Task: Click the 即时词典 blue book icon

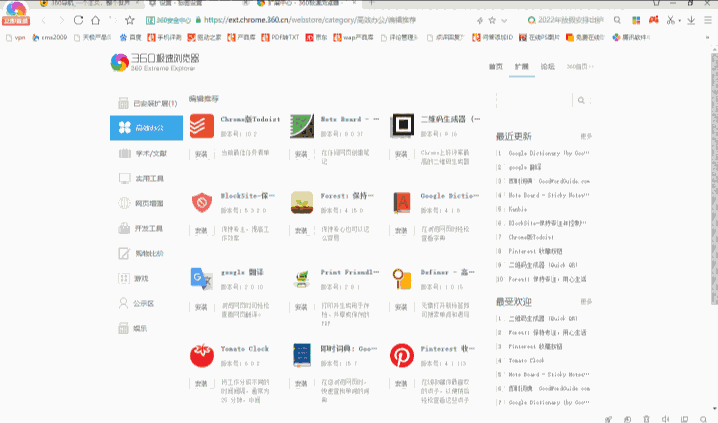Action: click(302, 356)
